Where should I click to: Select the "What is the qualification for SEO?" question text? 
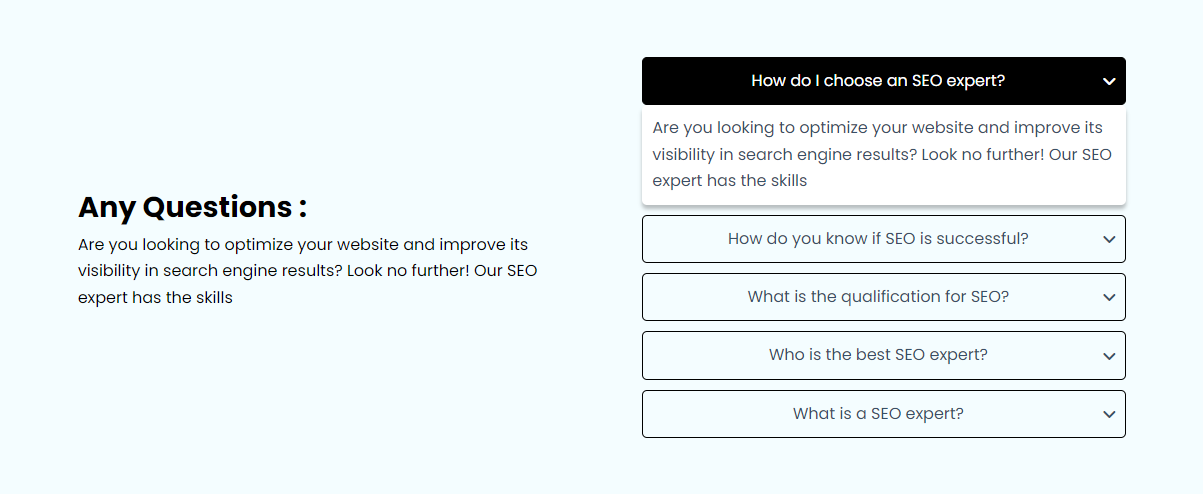pos(877,297)
